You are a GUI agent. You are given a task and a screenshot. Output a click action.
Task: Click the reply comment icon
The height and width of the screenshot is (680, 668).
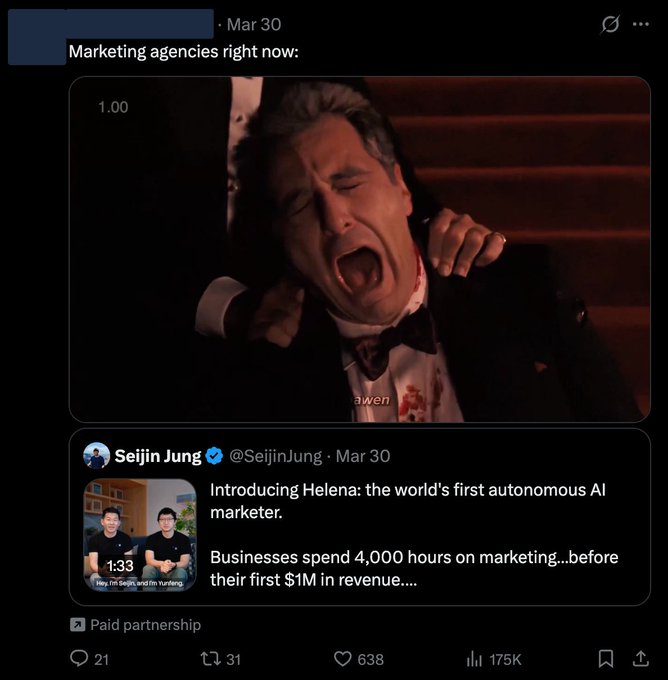point(79,659)
